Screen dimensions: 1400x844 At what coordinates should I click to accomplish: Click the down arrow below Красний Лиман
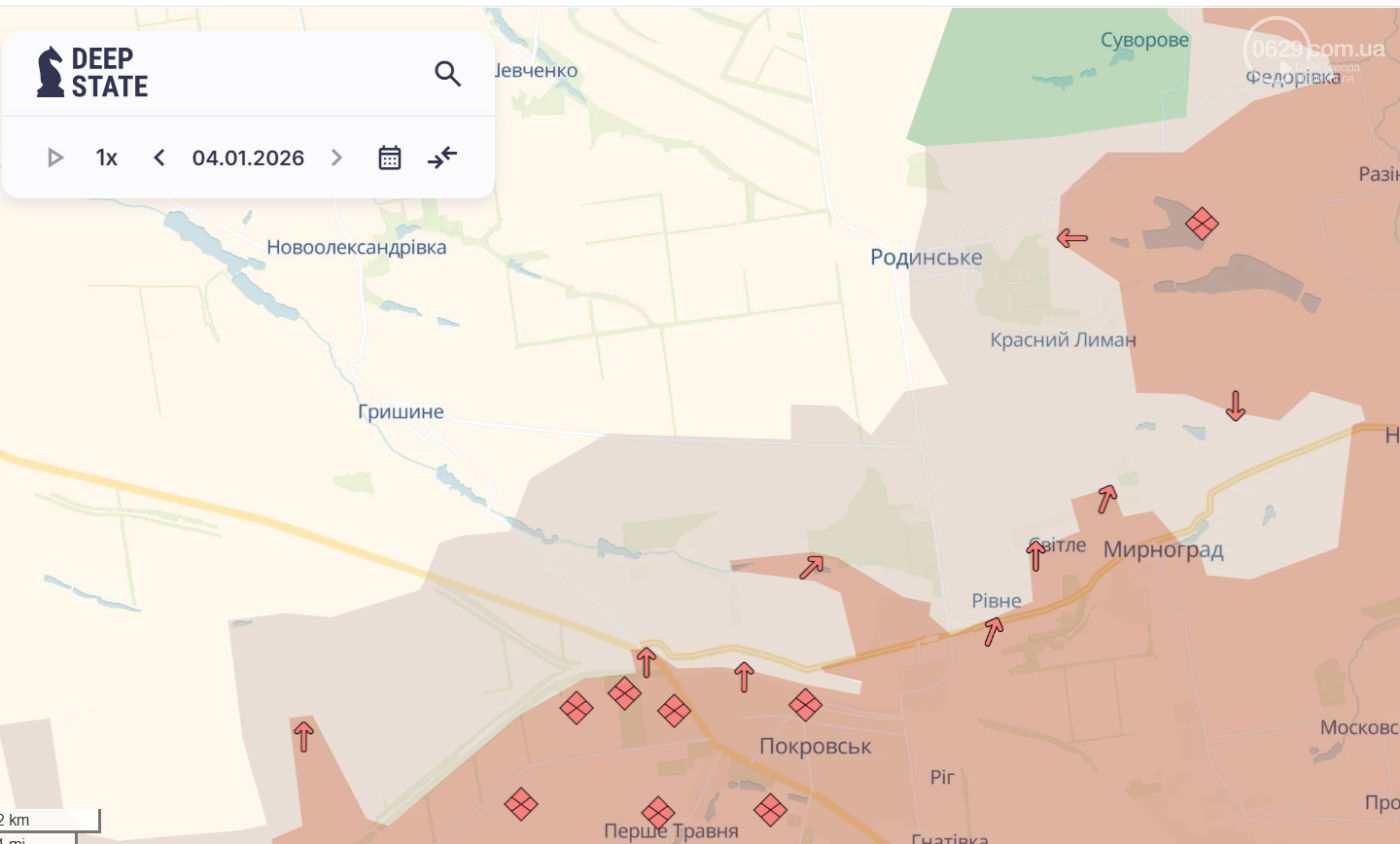click(1235, 405)
